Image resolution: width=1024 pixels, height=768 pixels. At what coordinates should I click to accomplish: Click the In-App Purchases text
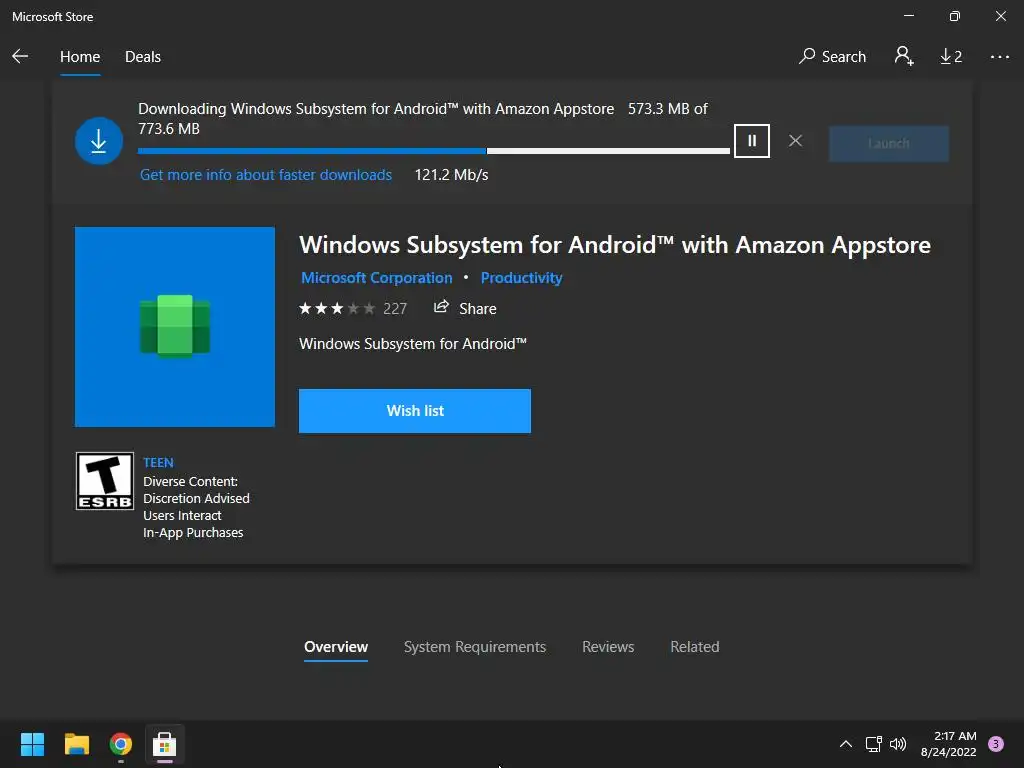(193, 533)
